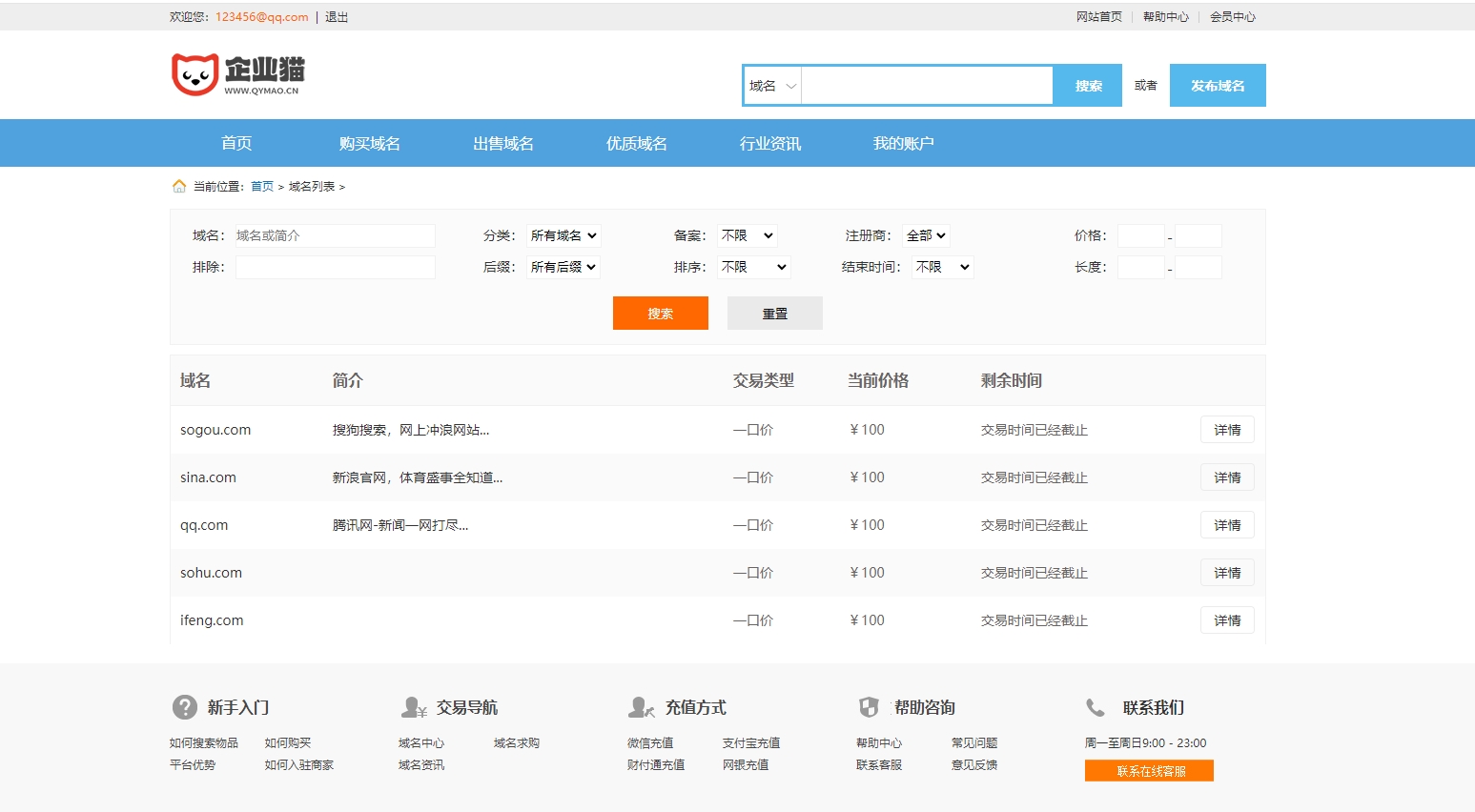Viewport: 1475px width, 812px height.
Task: Click the qq.com domain cell
Action: [204, 525]
